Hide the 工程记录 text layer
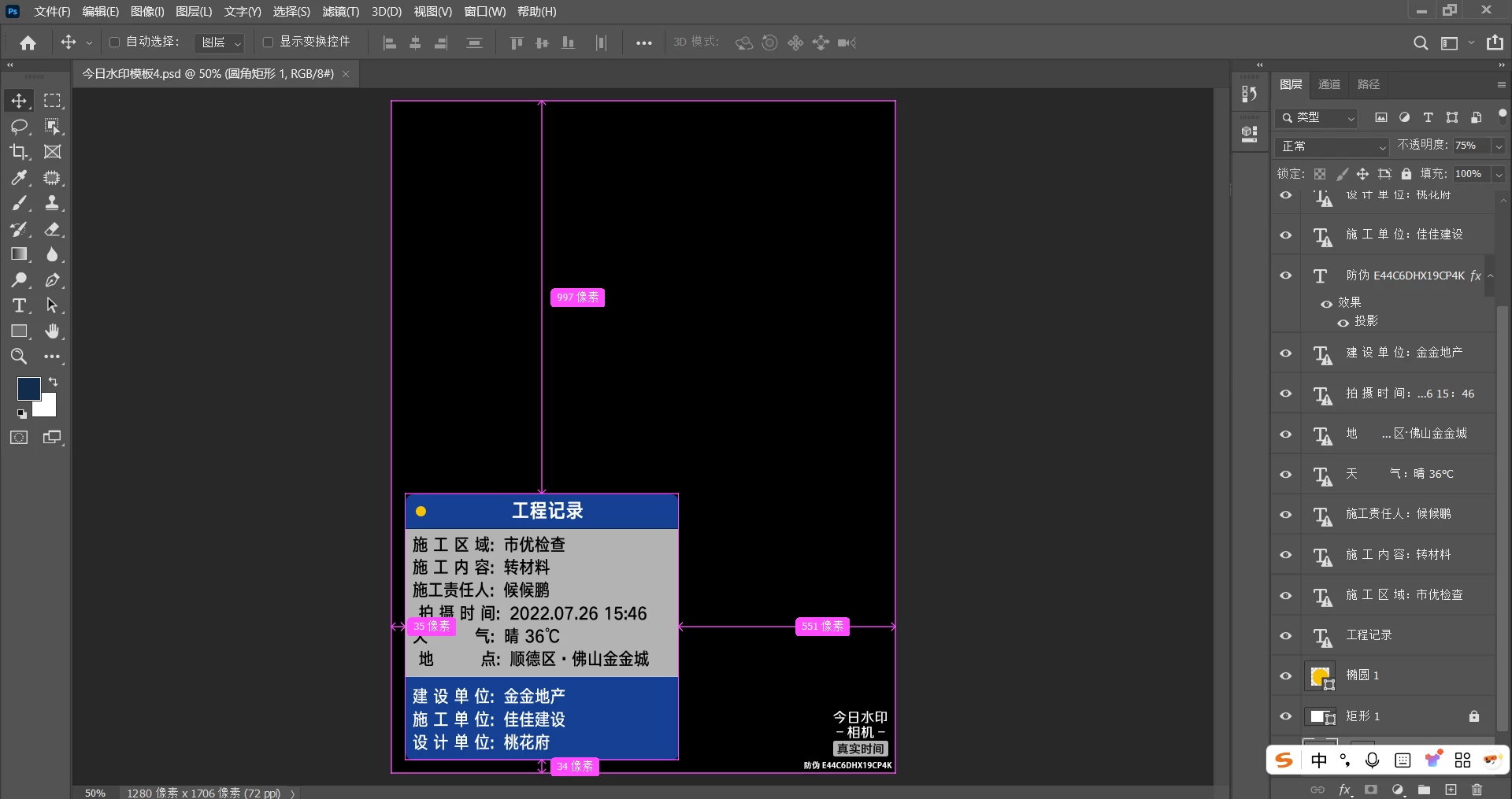1512x799 pixels. (x=1286, y=636)
